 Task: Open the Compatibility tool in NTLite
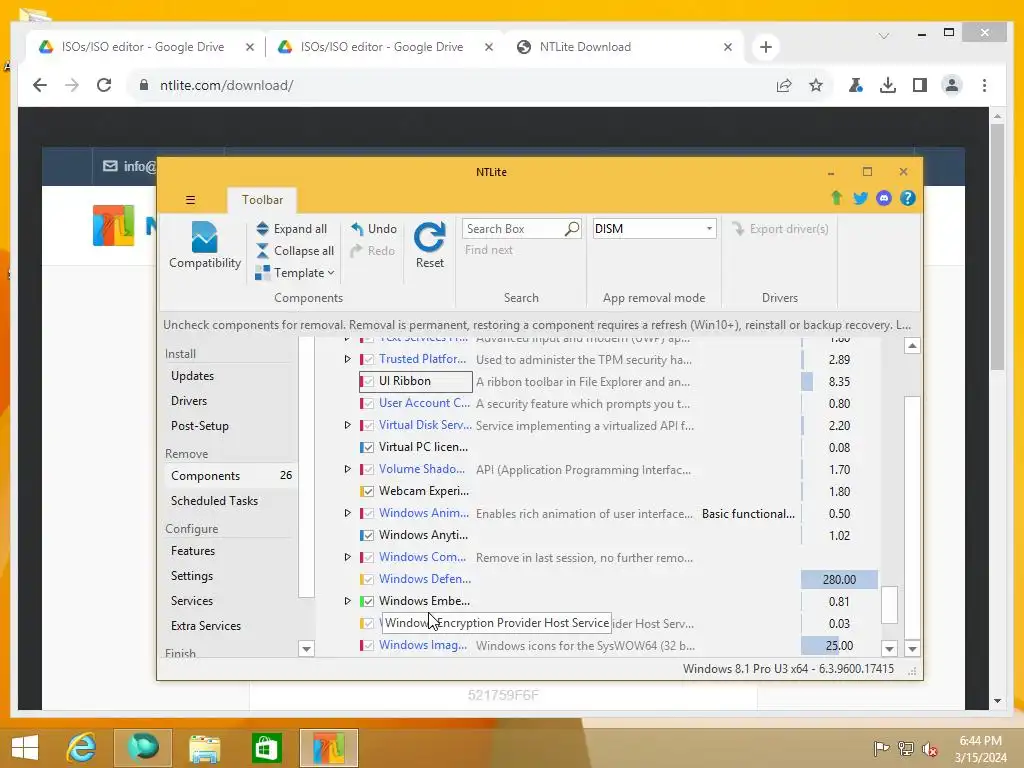[204, 245]
